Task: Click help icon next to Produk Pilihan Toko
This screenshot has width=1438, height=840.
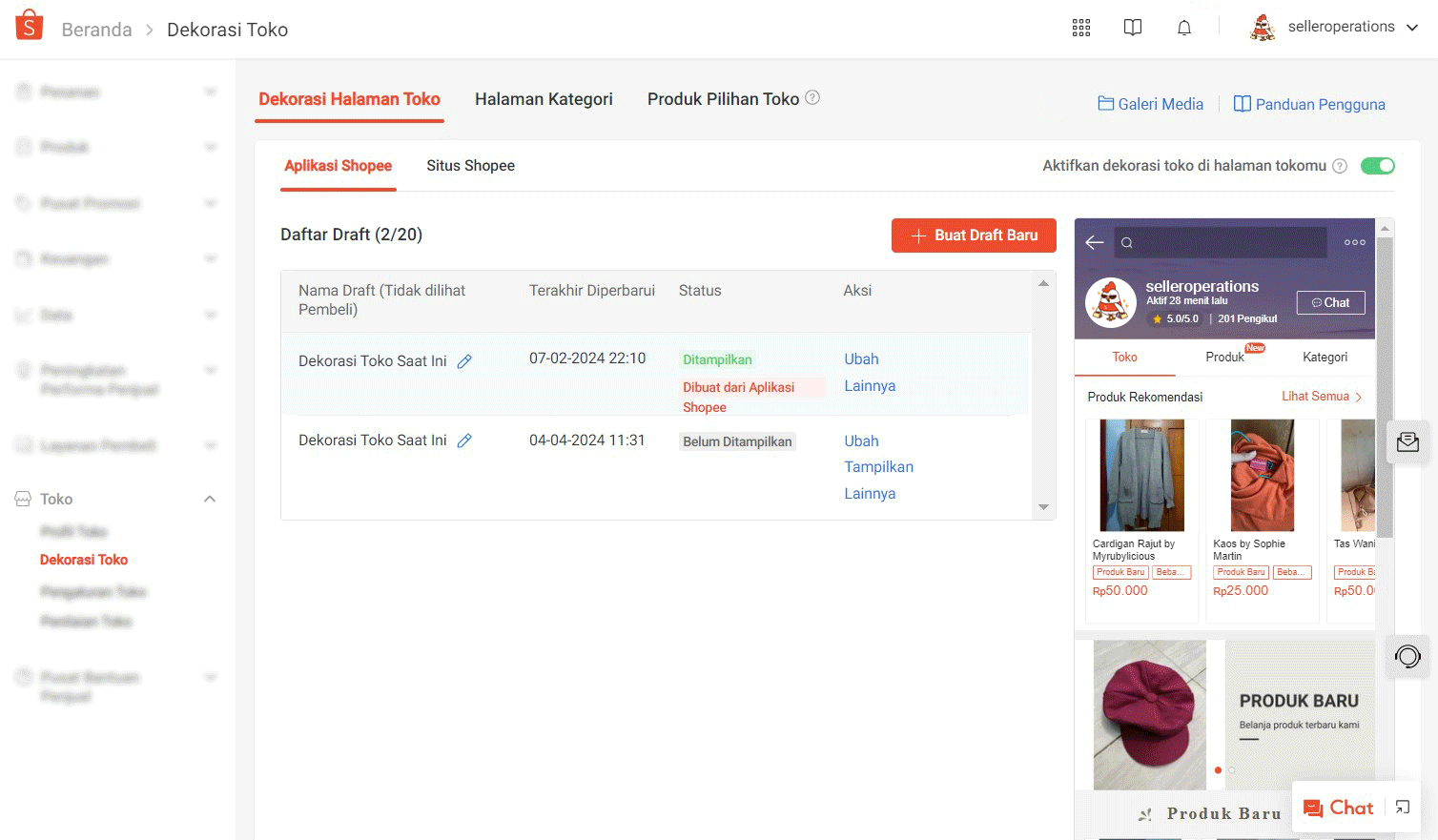Action: (x=812, y=97)
